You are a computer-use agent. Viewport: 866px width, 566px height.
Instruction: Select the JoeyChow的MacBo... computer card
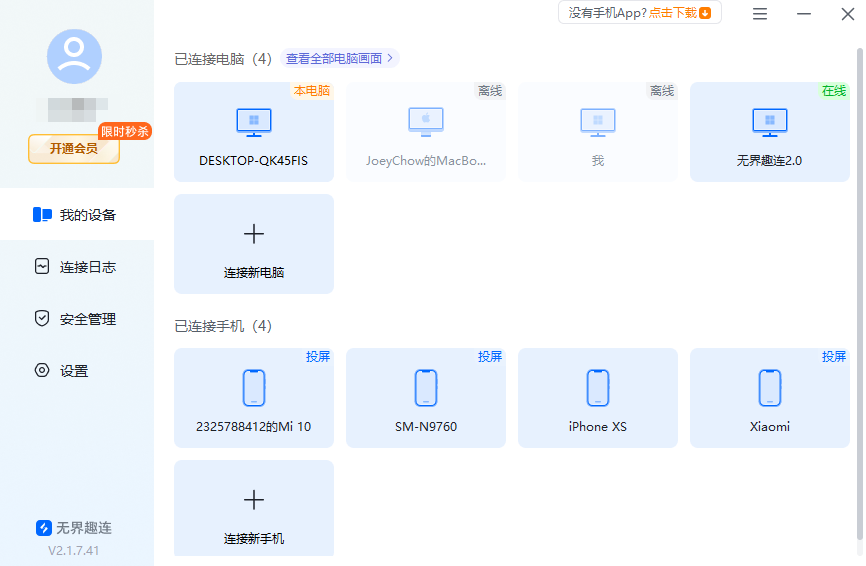click(425, 132)
